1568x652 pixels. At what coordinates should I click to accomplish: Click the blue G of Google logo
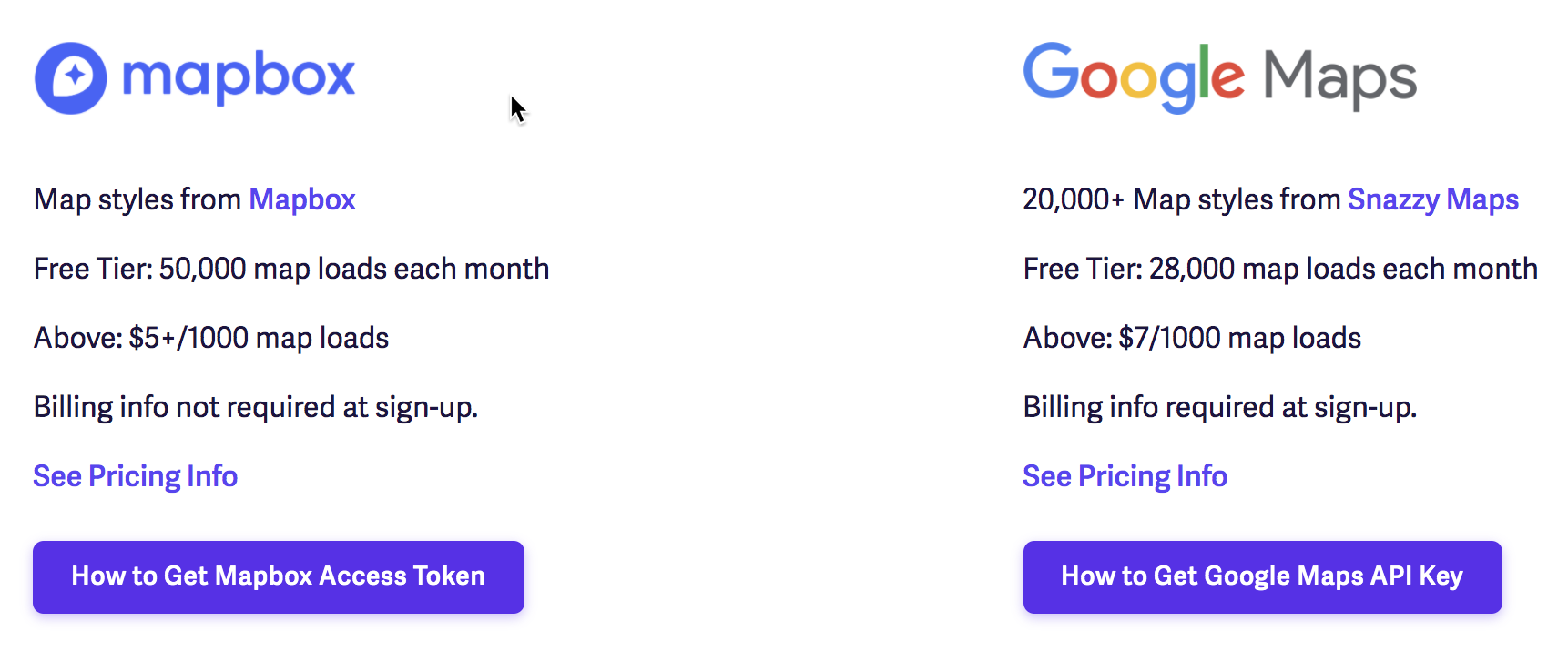(1052, 71)
